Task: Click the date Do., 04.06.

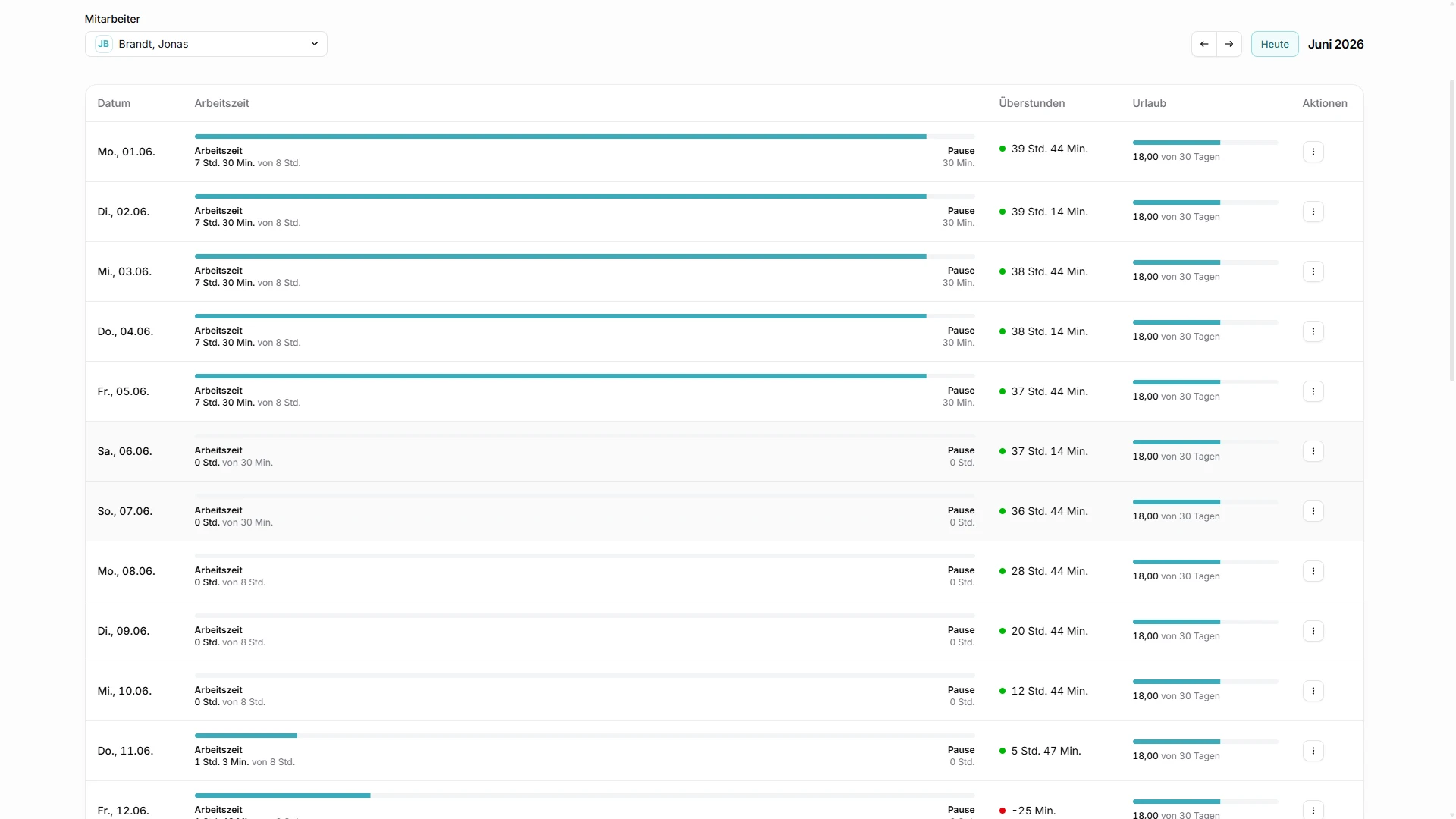Action: (x=125, y=331)
